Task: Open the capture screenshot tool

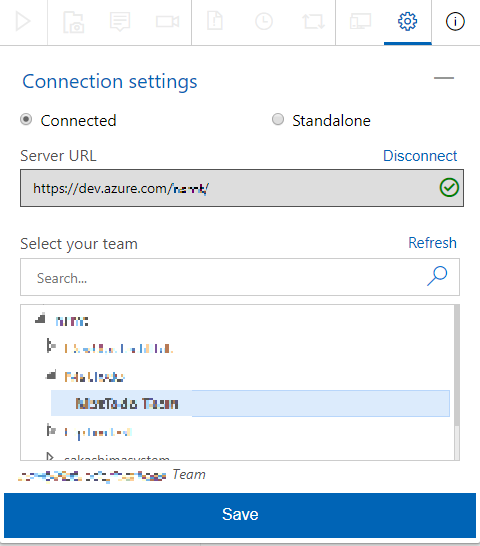Action: (73, 22)
